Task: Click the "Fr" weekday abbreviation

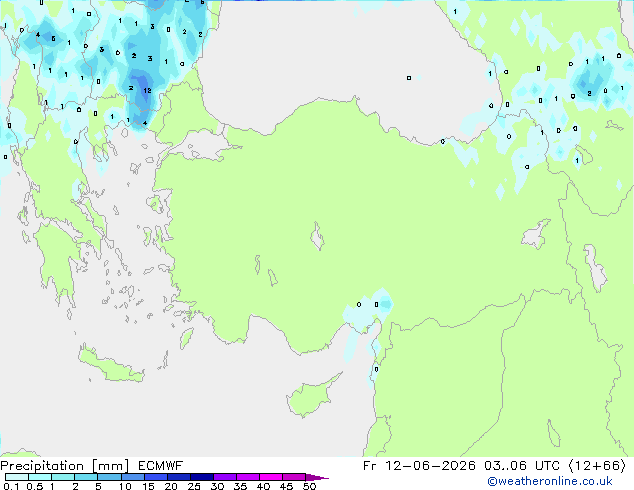Action: click(x=370, y=466)
